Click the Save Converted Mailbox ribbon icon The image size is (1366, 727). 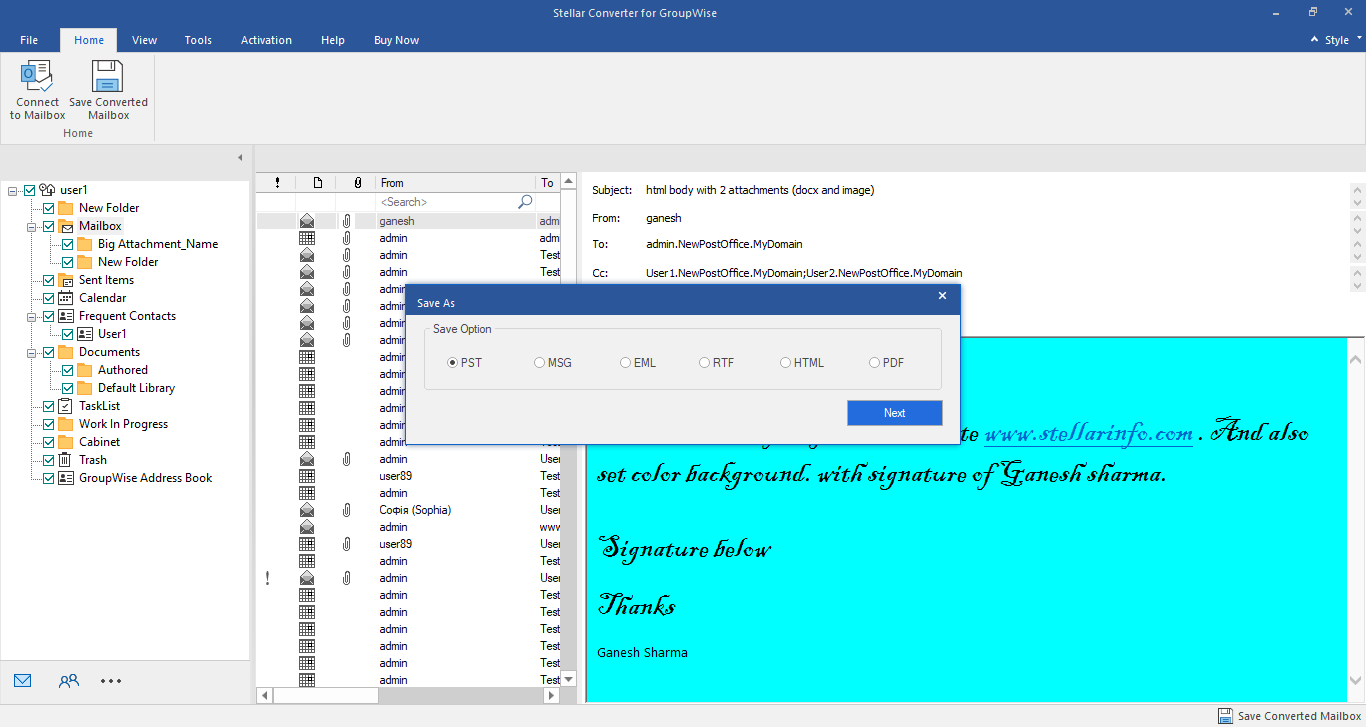tap(107, 76)
